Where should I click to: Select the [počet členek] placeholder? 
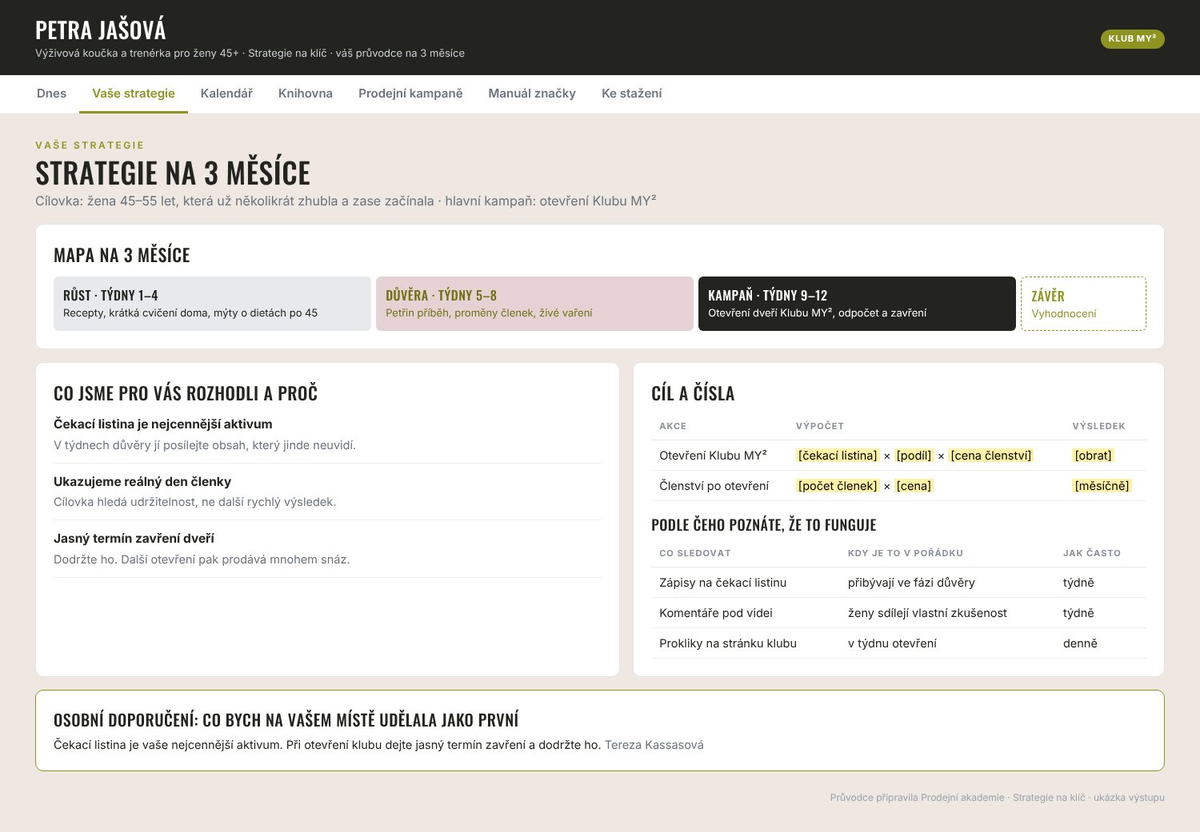click(837, 486)
